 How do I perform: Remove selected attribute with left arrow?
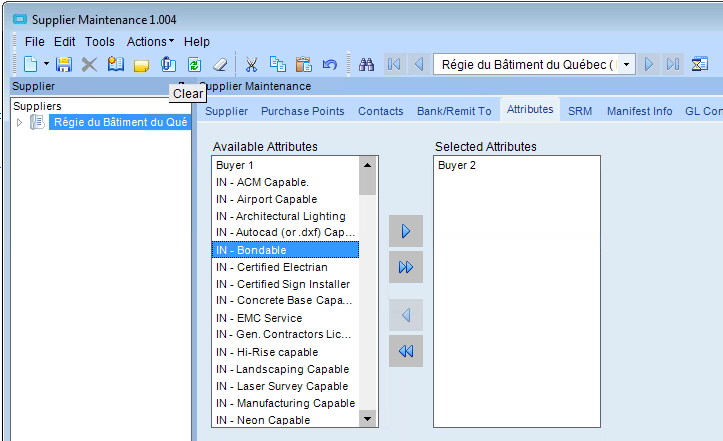pos(406,315)
